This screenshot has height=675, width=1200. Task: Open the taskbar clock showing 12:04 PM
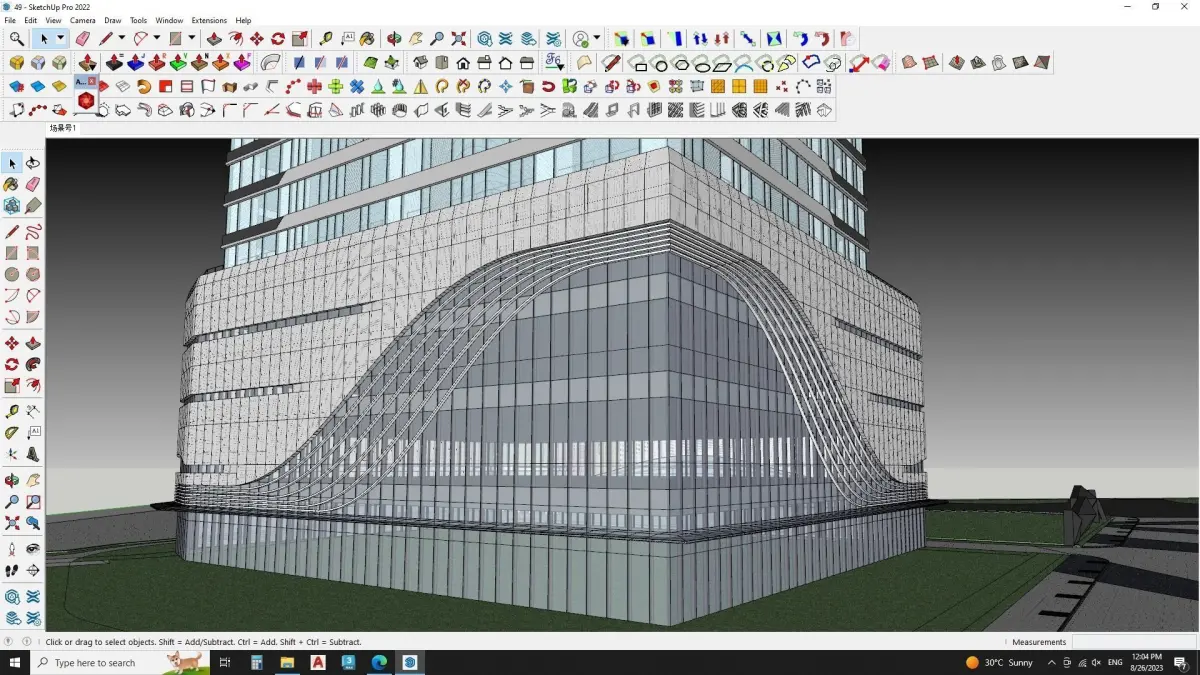pos(1147,662)
